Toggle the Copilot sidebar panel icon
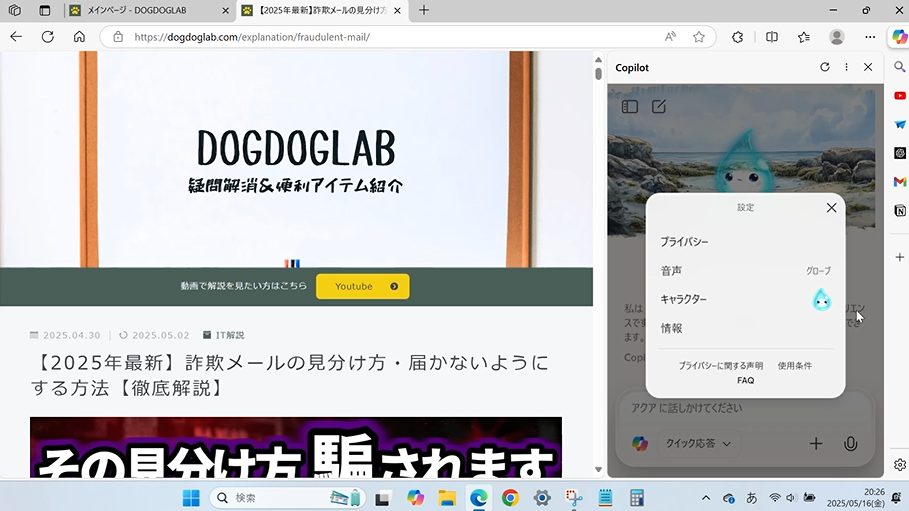 [630, 106]
